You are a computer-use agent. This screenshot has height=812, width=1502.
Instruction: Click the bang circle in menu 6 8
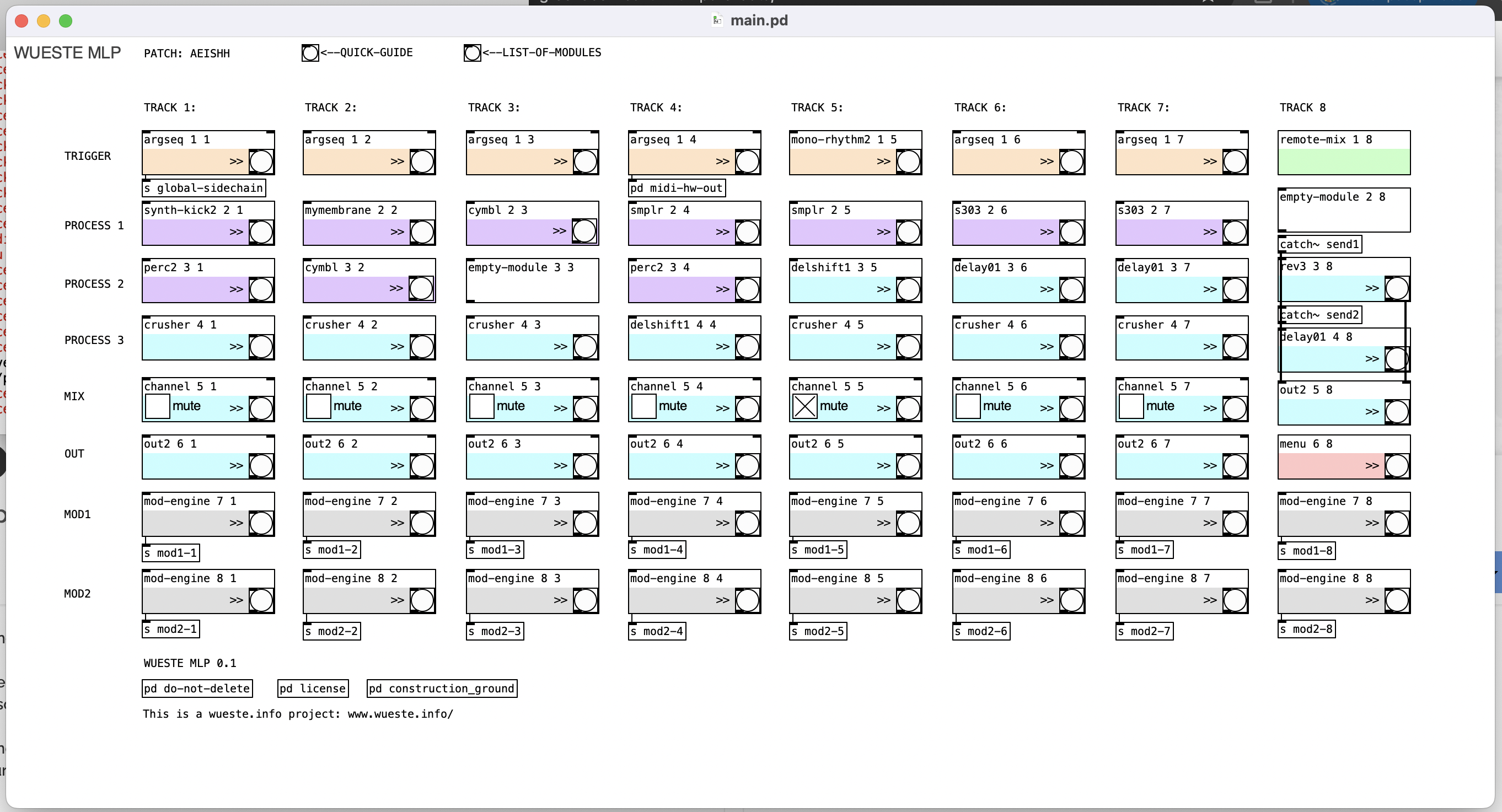tap(1397, 466)
